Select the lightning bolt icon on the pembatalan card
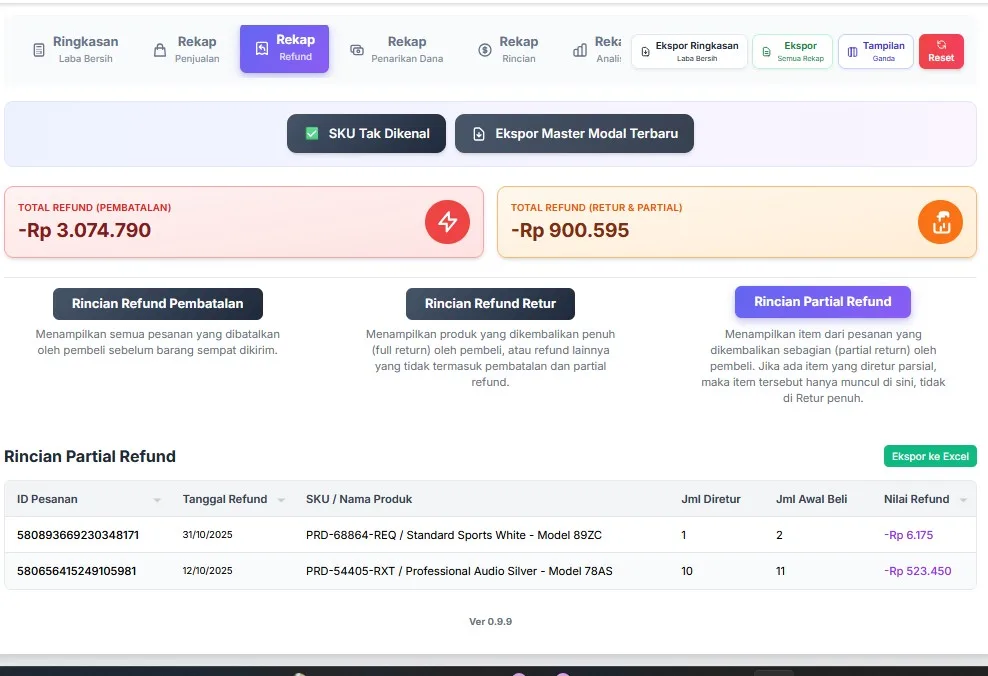Viewport: 988px width, 676px height. 447,221
